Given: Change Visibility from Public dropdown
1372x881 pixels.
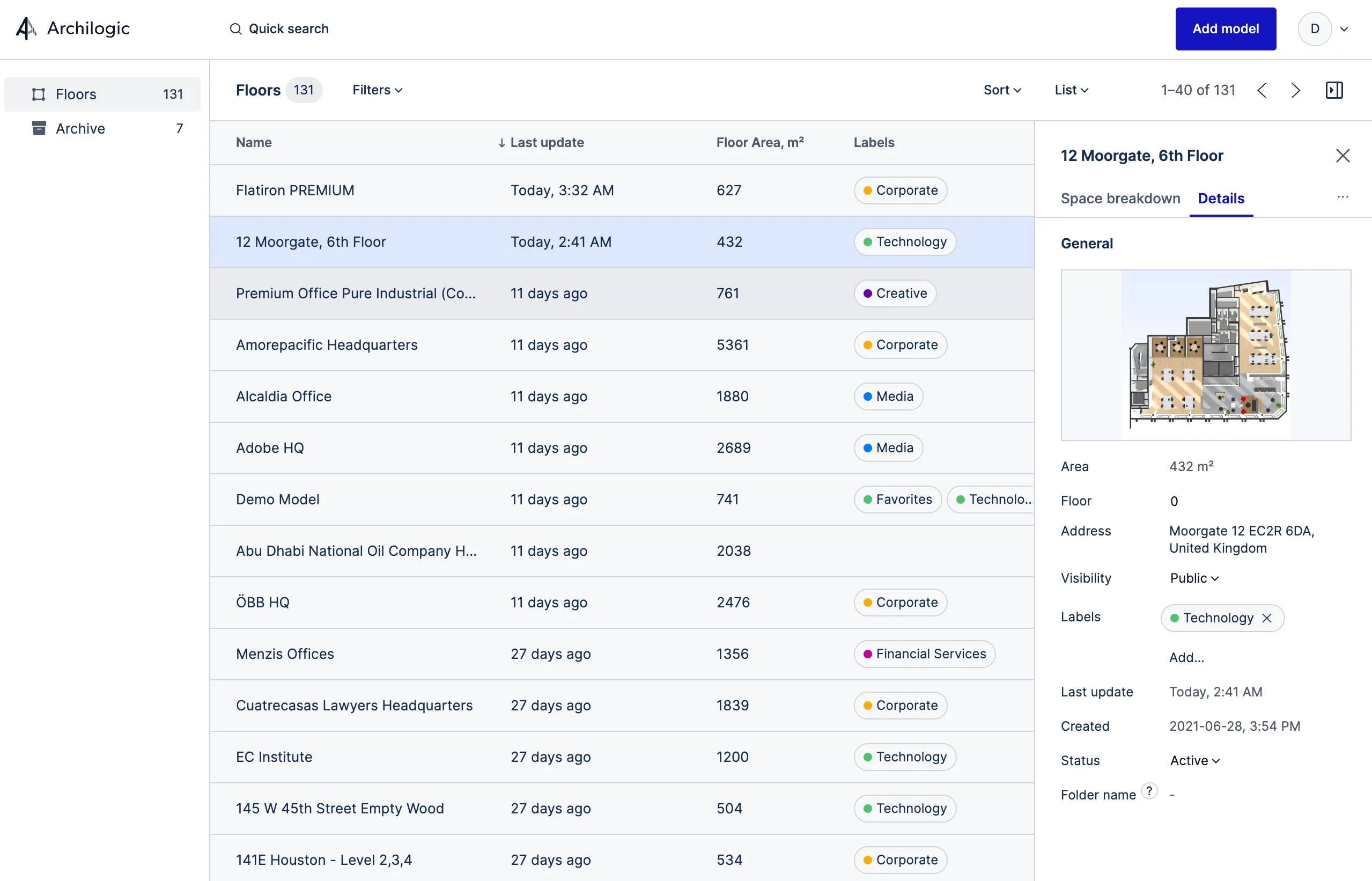Looking at the screenshot, I should [x=1194, y=578].
